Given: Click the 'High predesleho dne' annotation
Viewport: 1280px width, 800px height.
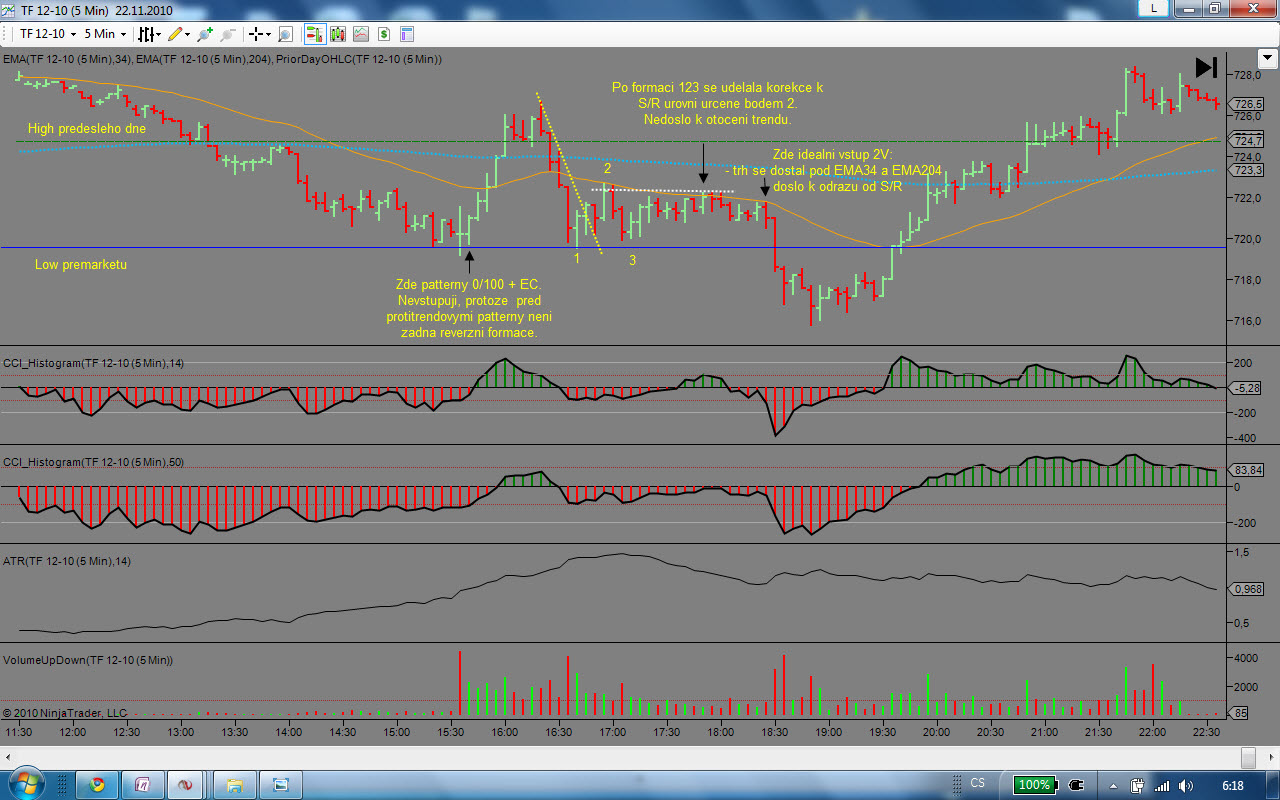Looking at the screenshot, I should click(x=87, y=128).
